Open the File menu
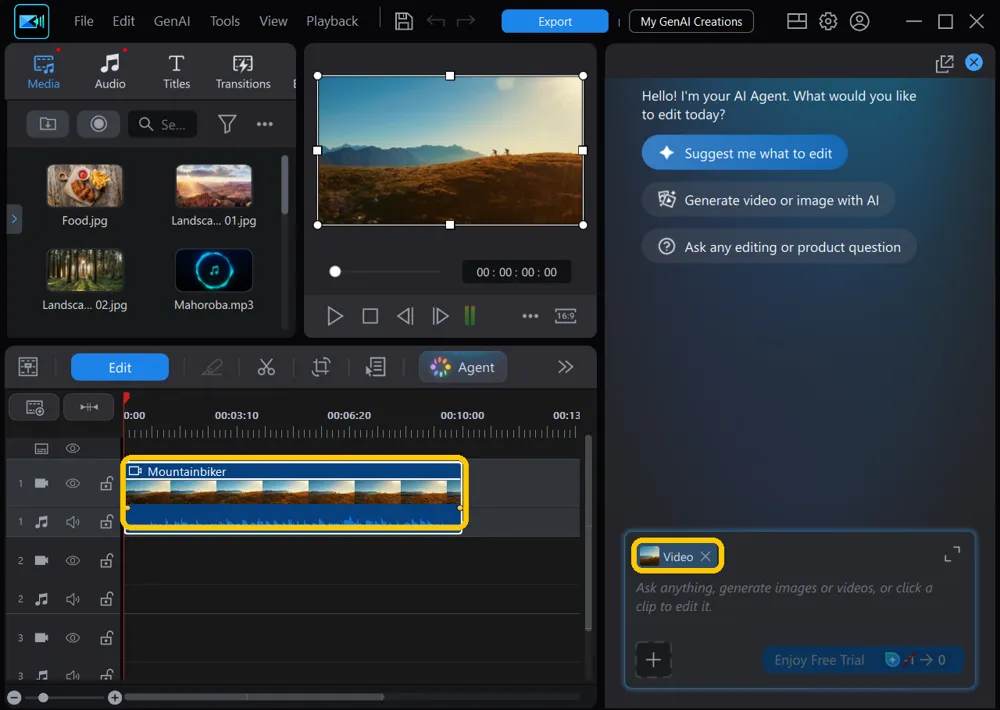Viewport: 1000px width, 710px height. tap(84, 21)
